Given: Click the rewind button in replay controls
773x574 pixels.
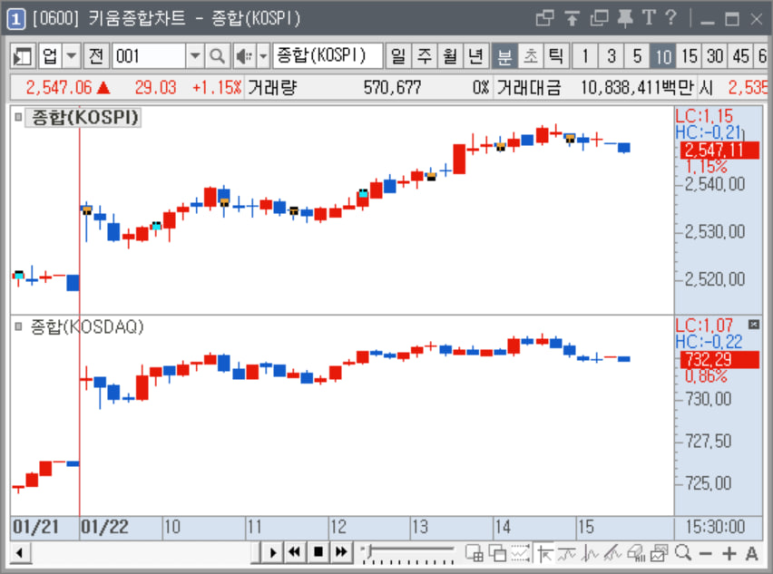Looking at the screenshot, I should (294, 552).
